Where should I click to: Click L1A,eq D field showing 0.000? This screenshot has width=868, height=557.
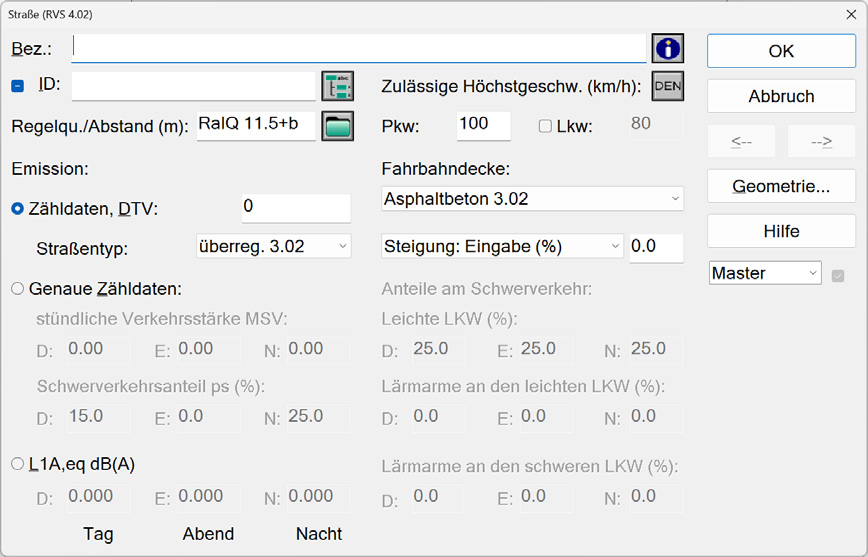point(99,497)
